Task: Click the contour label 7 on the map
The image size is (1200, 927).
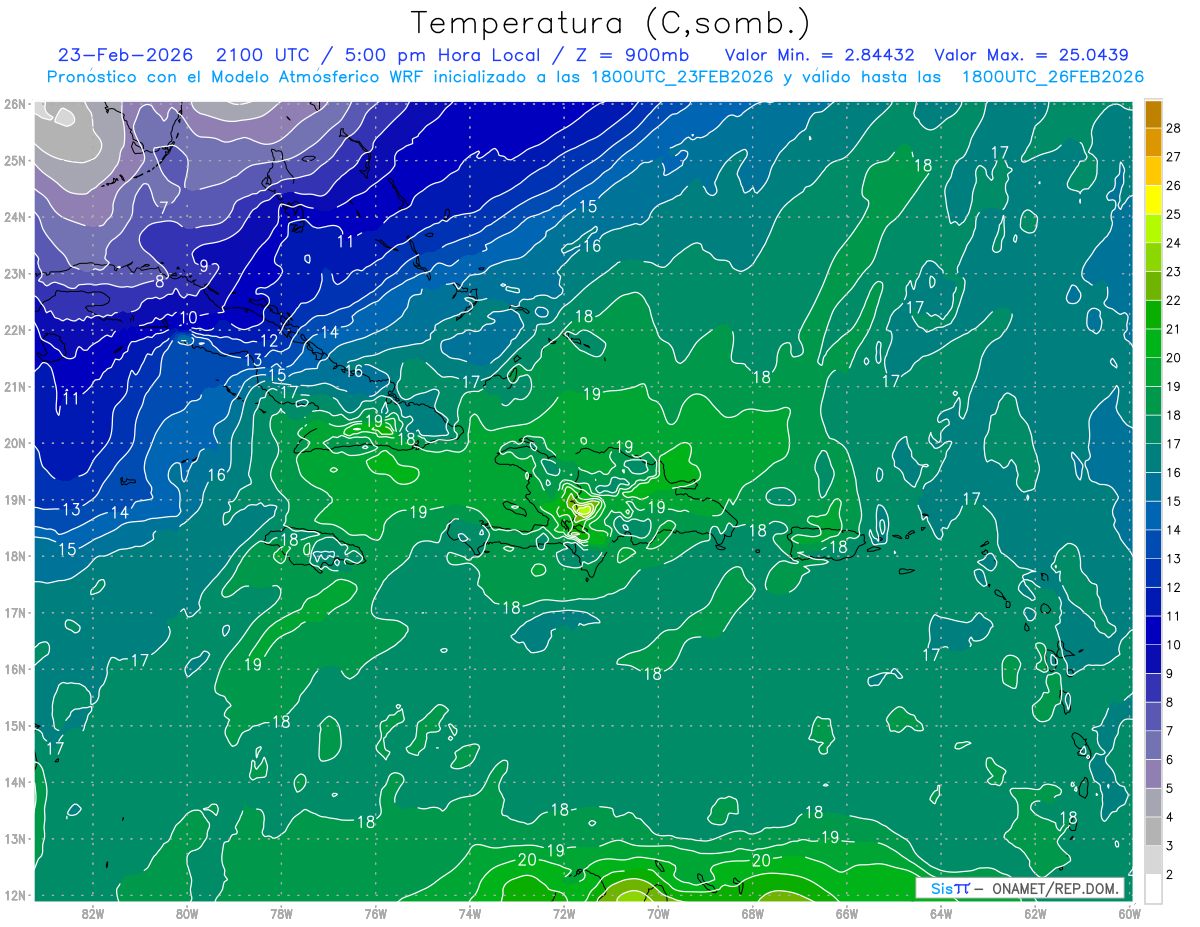Action: [x=163, y=208]
